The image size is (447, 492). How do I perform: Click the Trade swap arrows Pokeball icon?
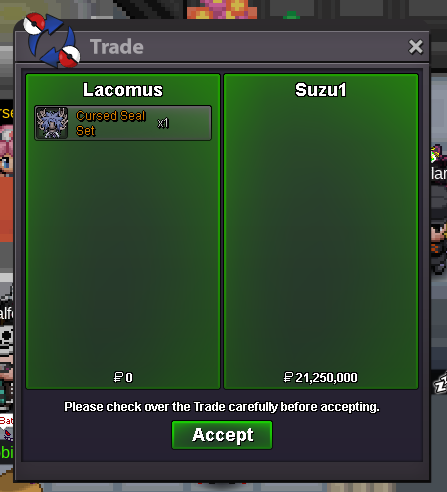coord(52,40)
